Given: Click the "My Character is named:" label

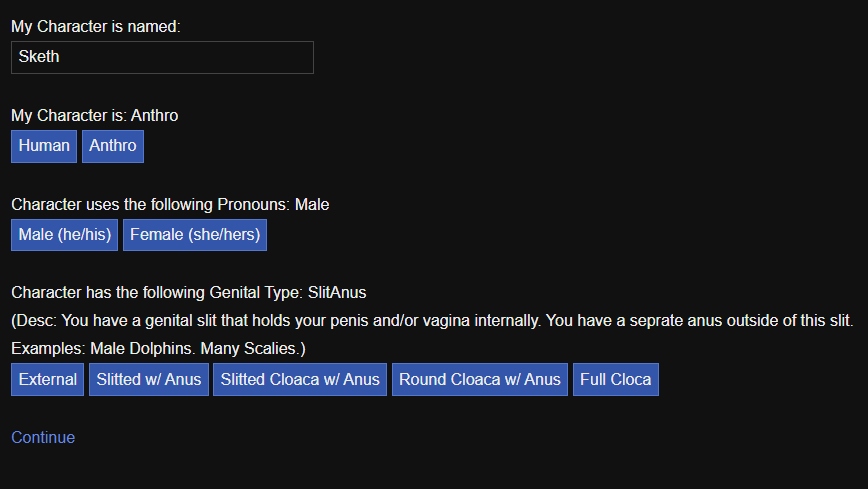Looking at the screenshot, I should click(x=96, y=26).
